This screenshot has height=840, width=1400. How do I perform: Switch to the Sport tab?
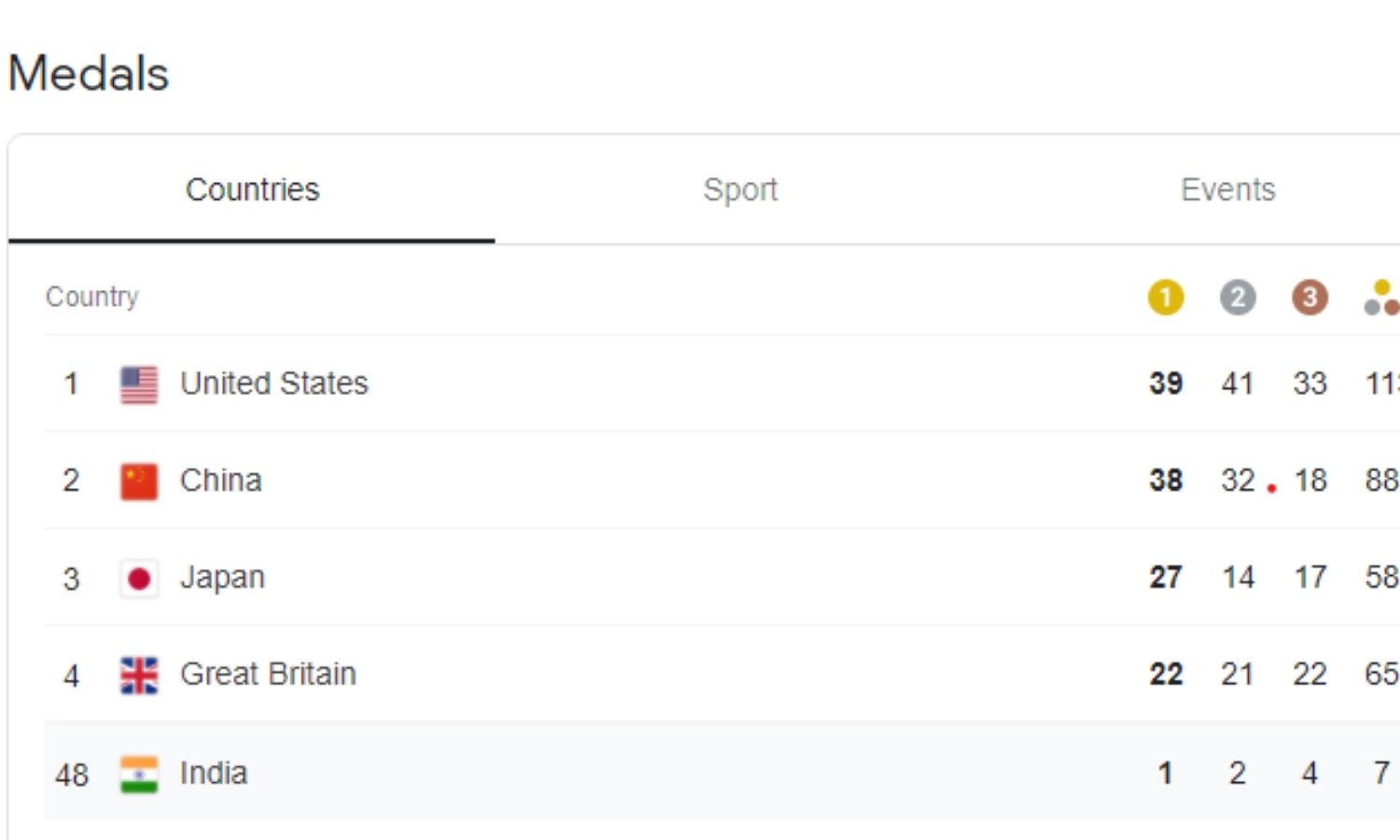click(x=740, y=189)
